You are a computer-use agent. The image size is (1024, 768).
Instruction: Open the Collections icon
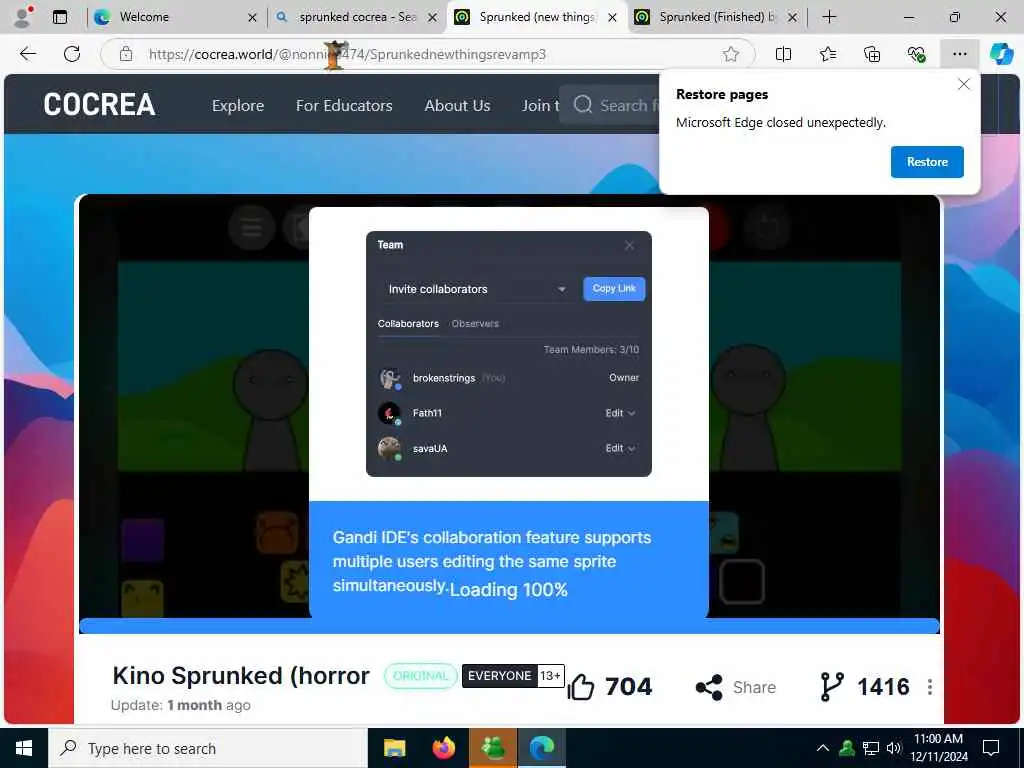[872, 54]
